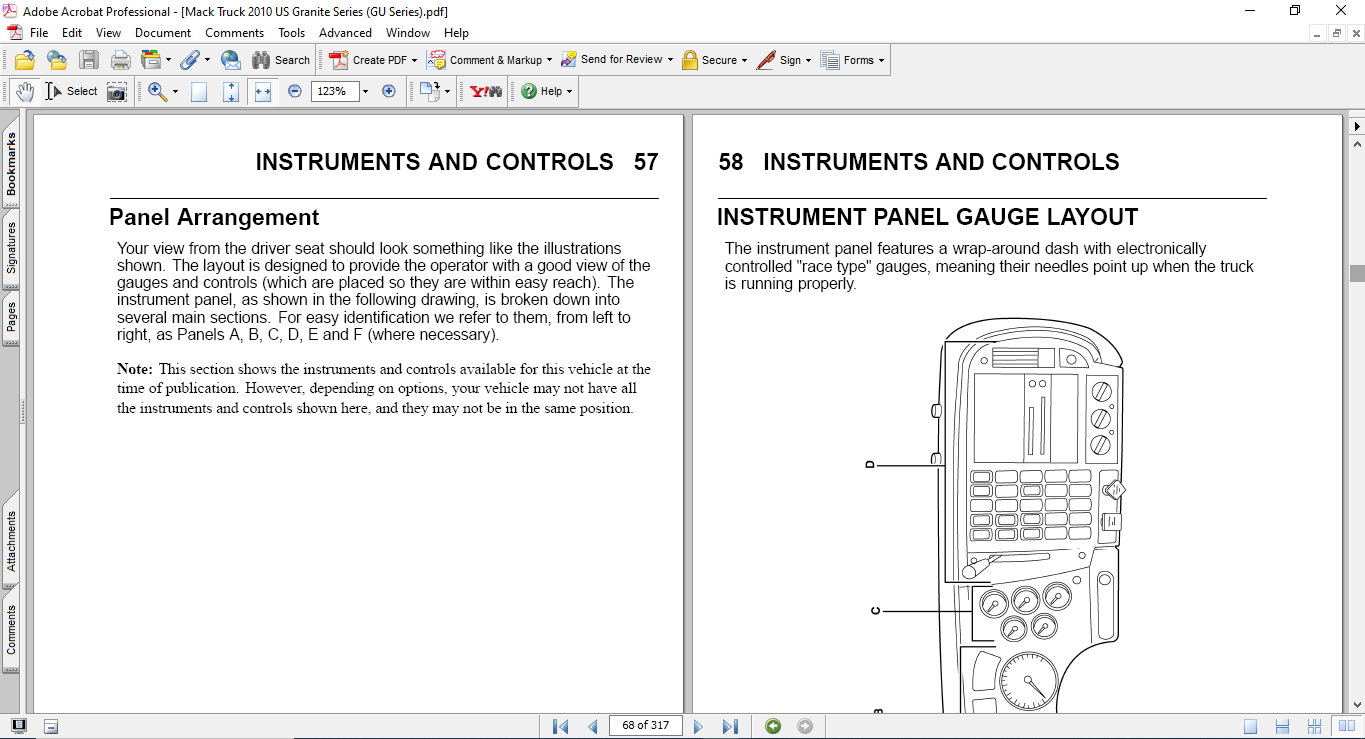Click the Rotate view page icon
Screen dimensions: 1365x739
[x=429, y=91]
